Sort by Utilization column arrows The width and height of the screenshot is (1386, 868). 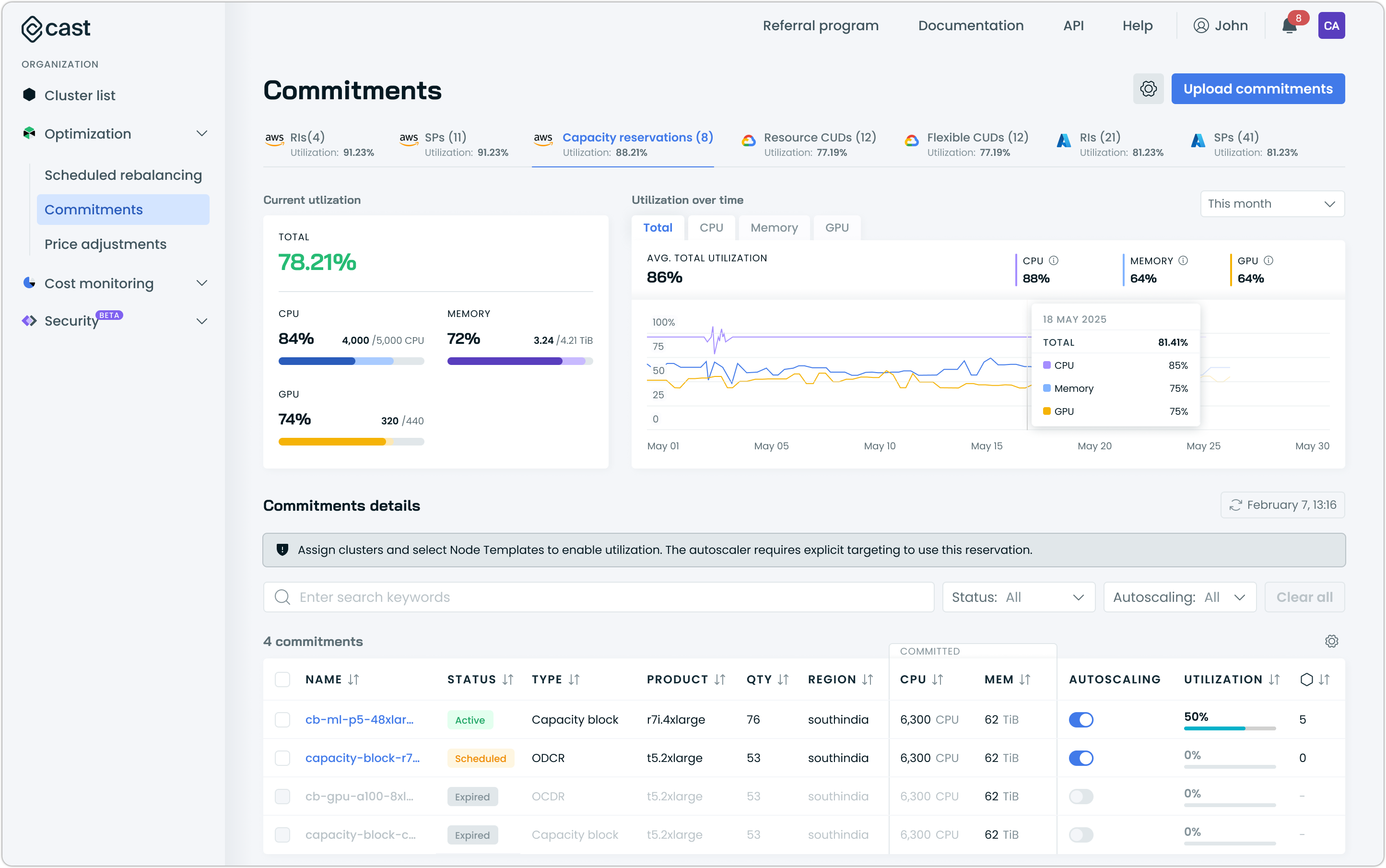[1275, 680]
